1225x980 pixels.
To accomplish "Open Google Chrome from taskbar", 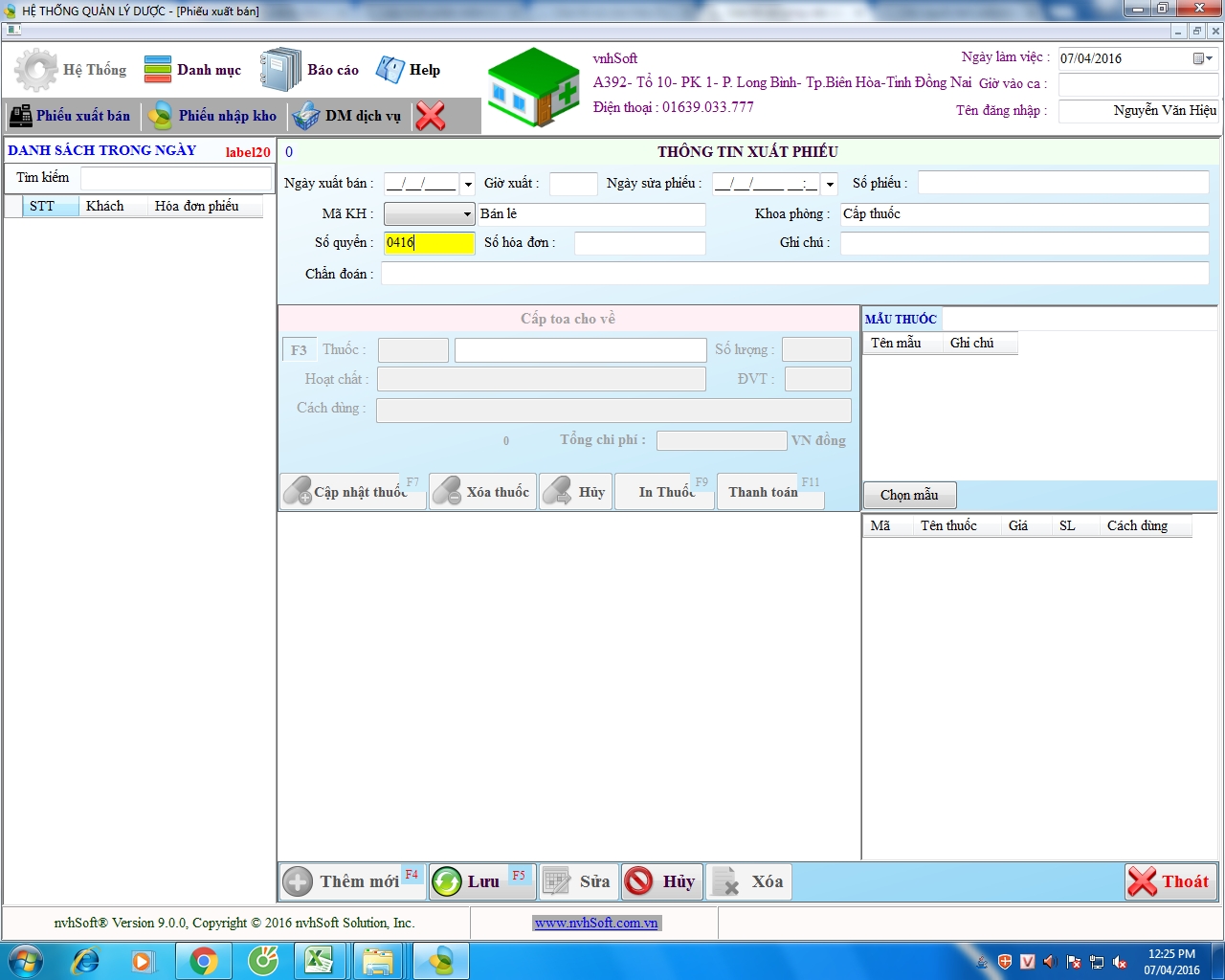I will coord(204,961).
